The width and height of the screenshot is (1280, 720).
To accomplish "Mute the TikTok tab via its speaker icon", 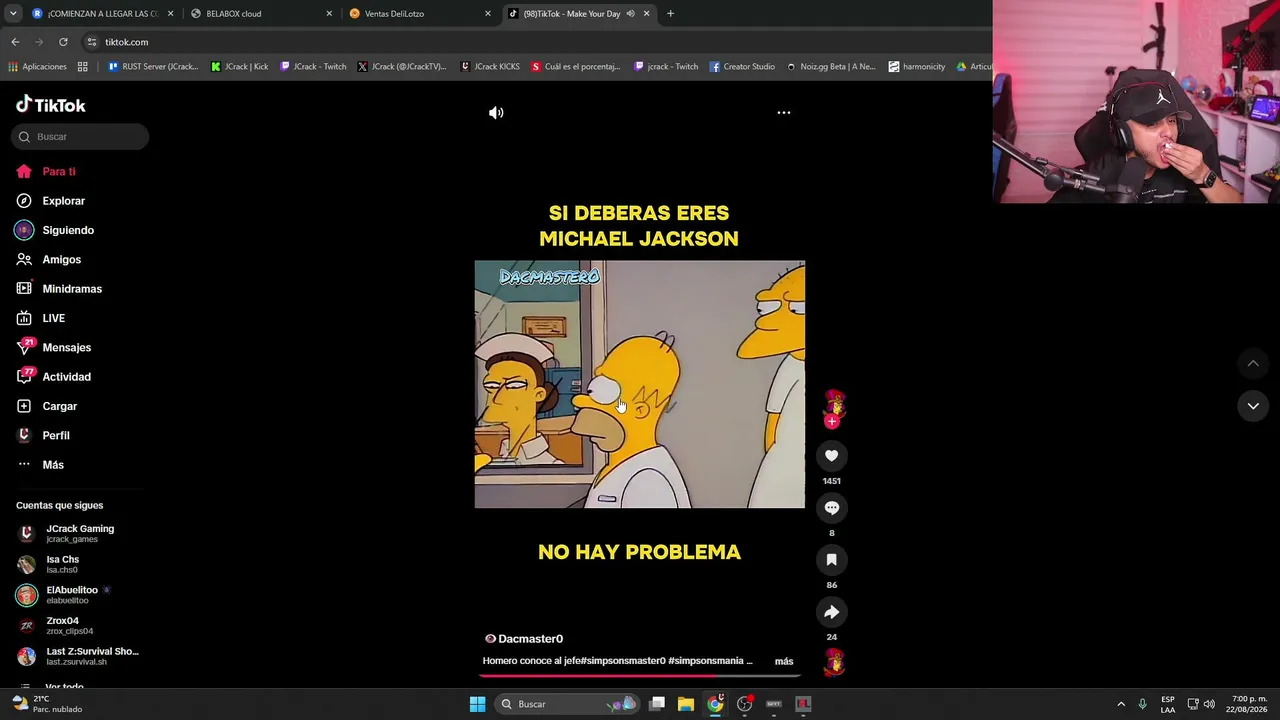I will tap(630, 14).
